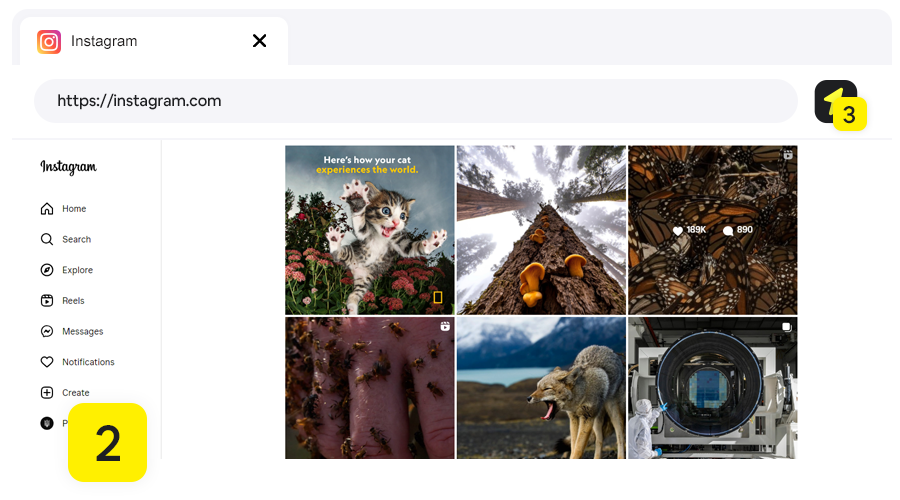Open the monarch butterflies reel thumbnail

pos(712,230)
